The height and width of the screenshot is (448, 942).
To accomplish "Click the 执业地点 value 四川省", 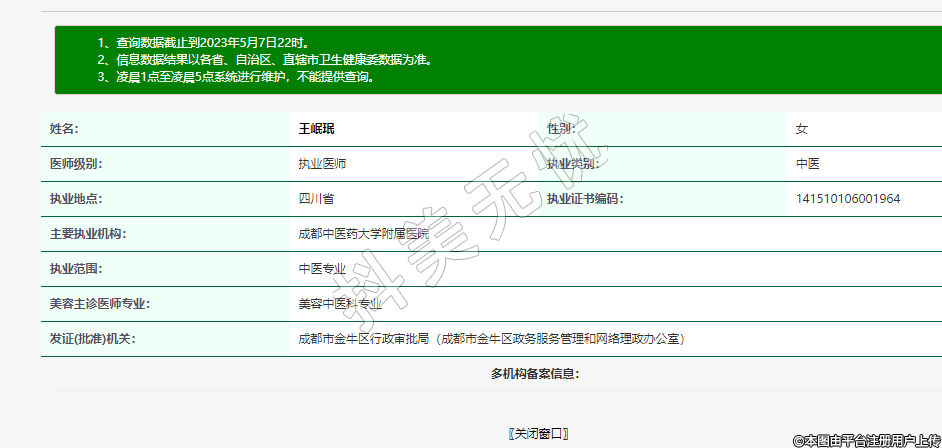I will [316, 199].
